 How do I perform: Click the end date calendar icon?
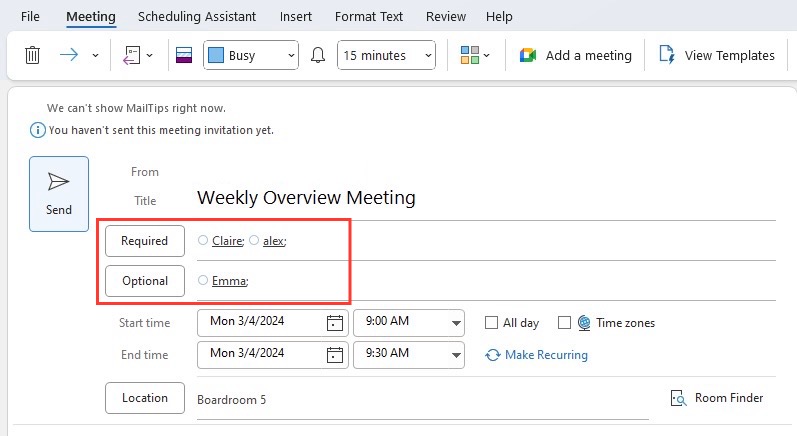click(x=334, y=355)
